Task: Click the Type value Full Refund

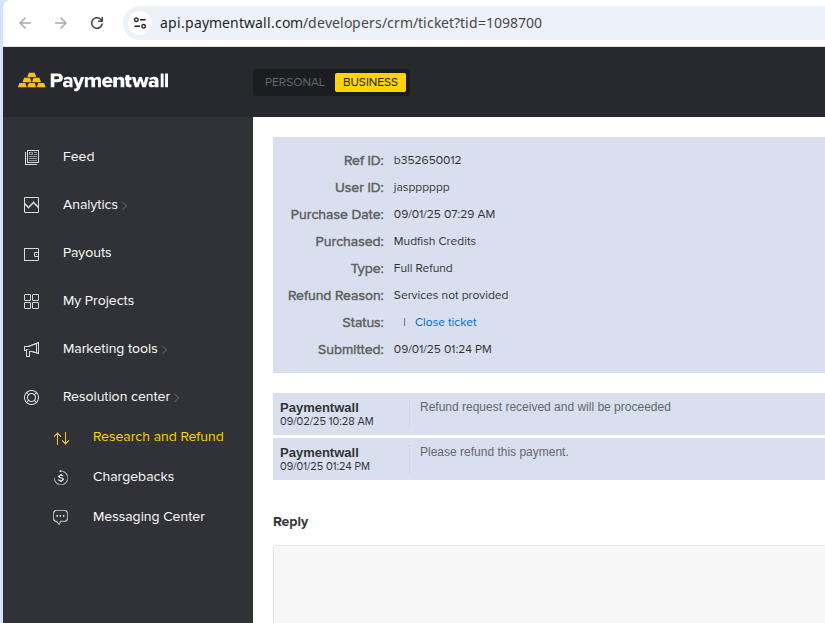Action: tap(423, 268)
